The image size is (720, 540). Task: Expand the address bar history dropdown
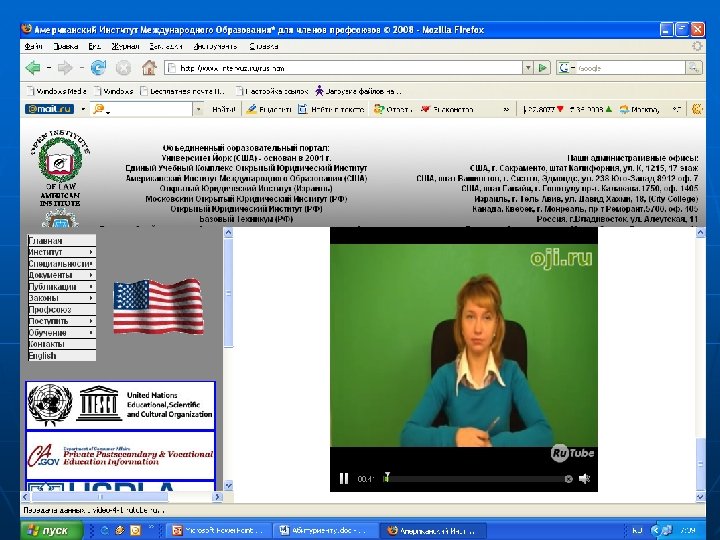pyautogui.click(x=528, y=68)
